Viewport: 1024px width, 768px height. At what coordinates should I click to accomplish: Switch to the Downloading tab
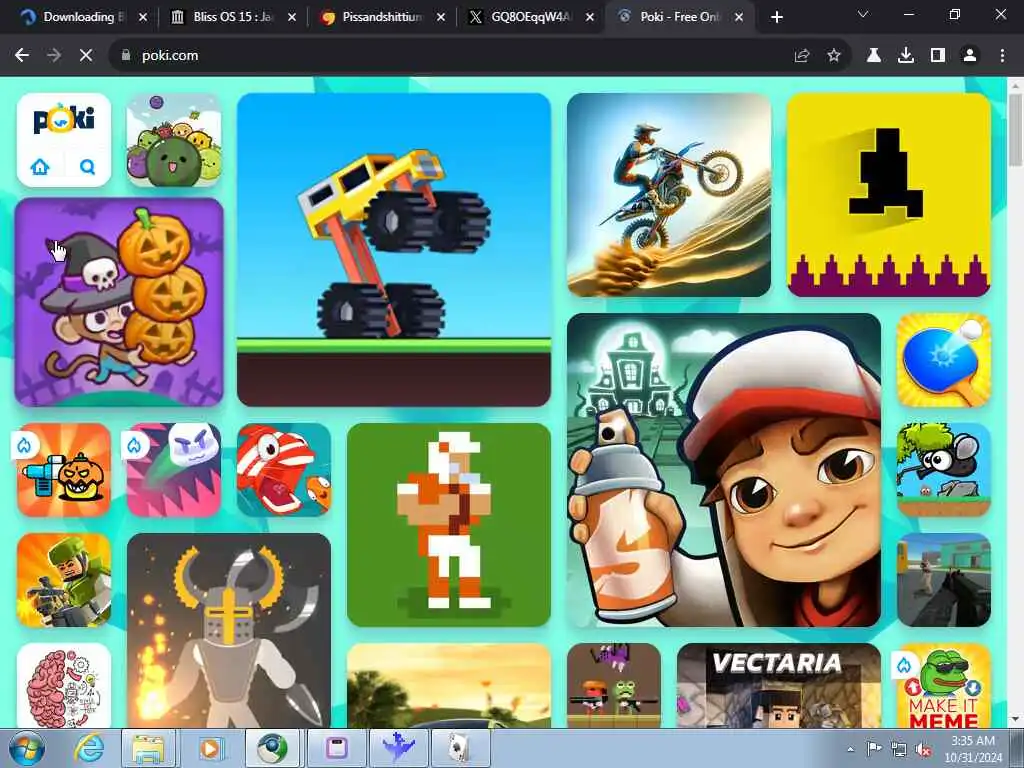coord(84,17)
